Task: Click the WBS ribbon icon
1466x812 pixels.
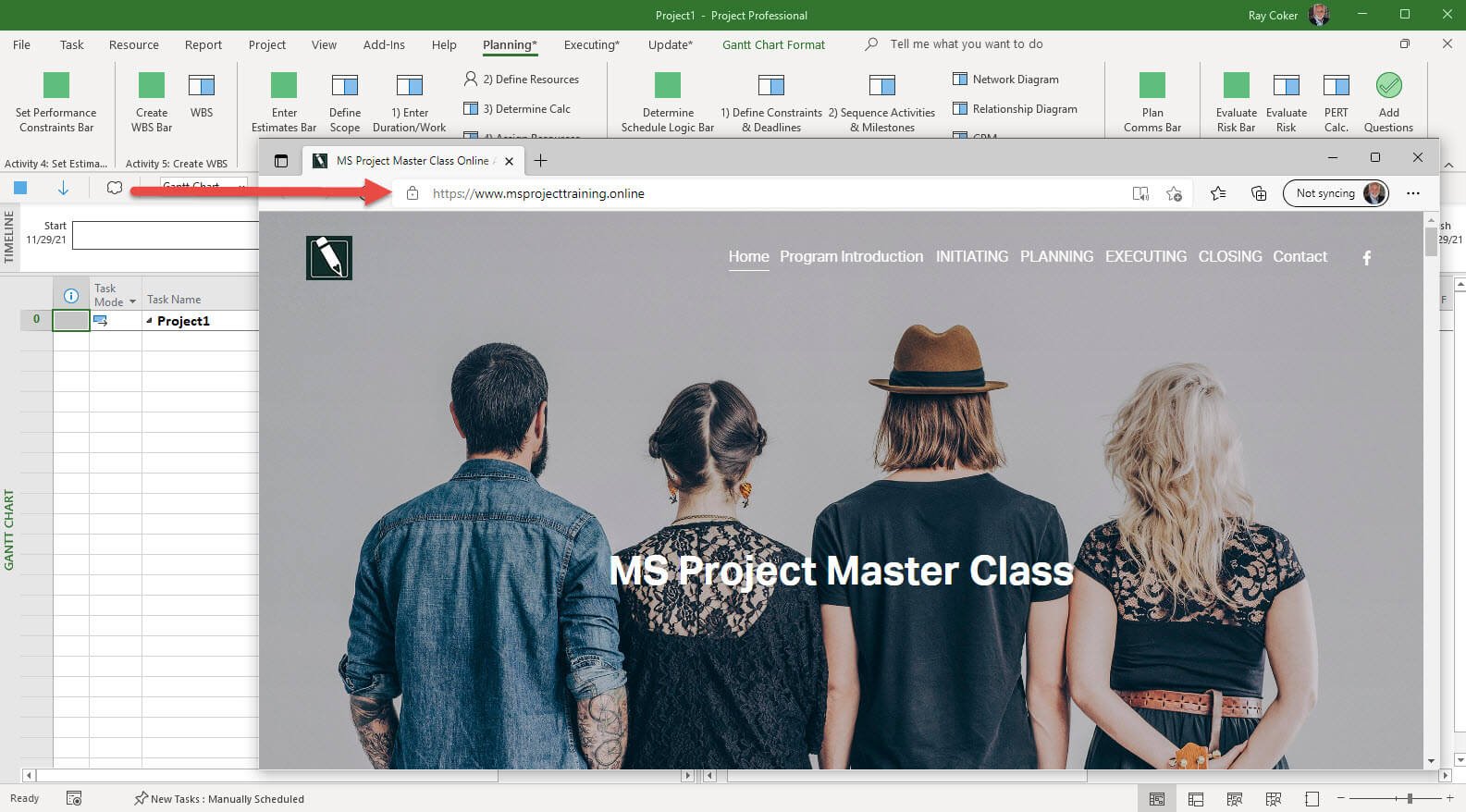Action: [x=202, y=85]
